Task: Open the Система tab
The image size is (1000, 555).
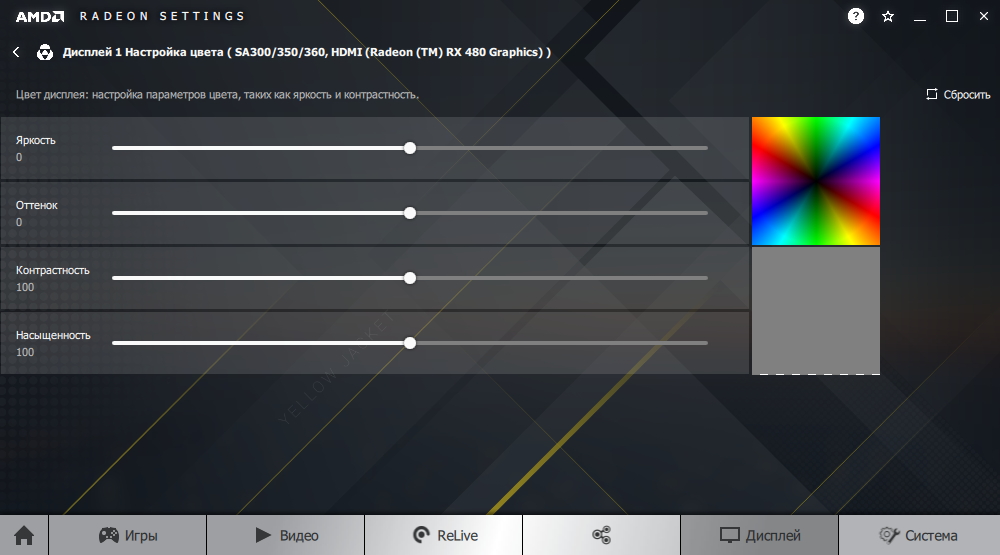Action: coord(919,535)
